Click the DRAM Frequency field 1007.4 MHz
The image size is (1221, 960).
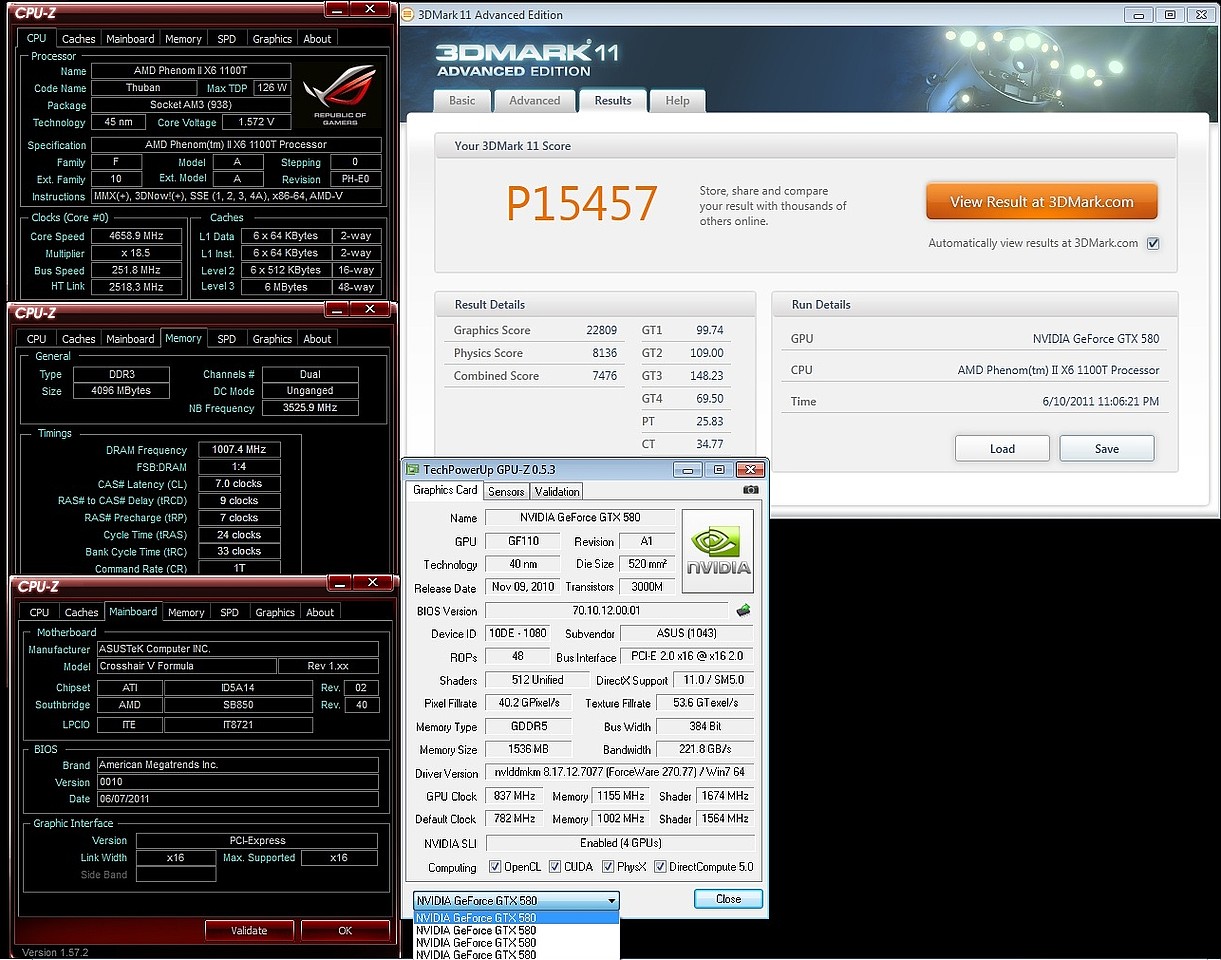pos(240,450)
